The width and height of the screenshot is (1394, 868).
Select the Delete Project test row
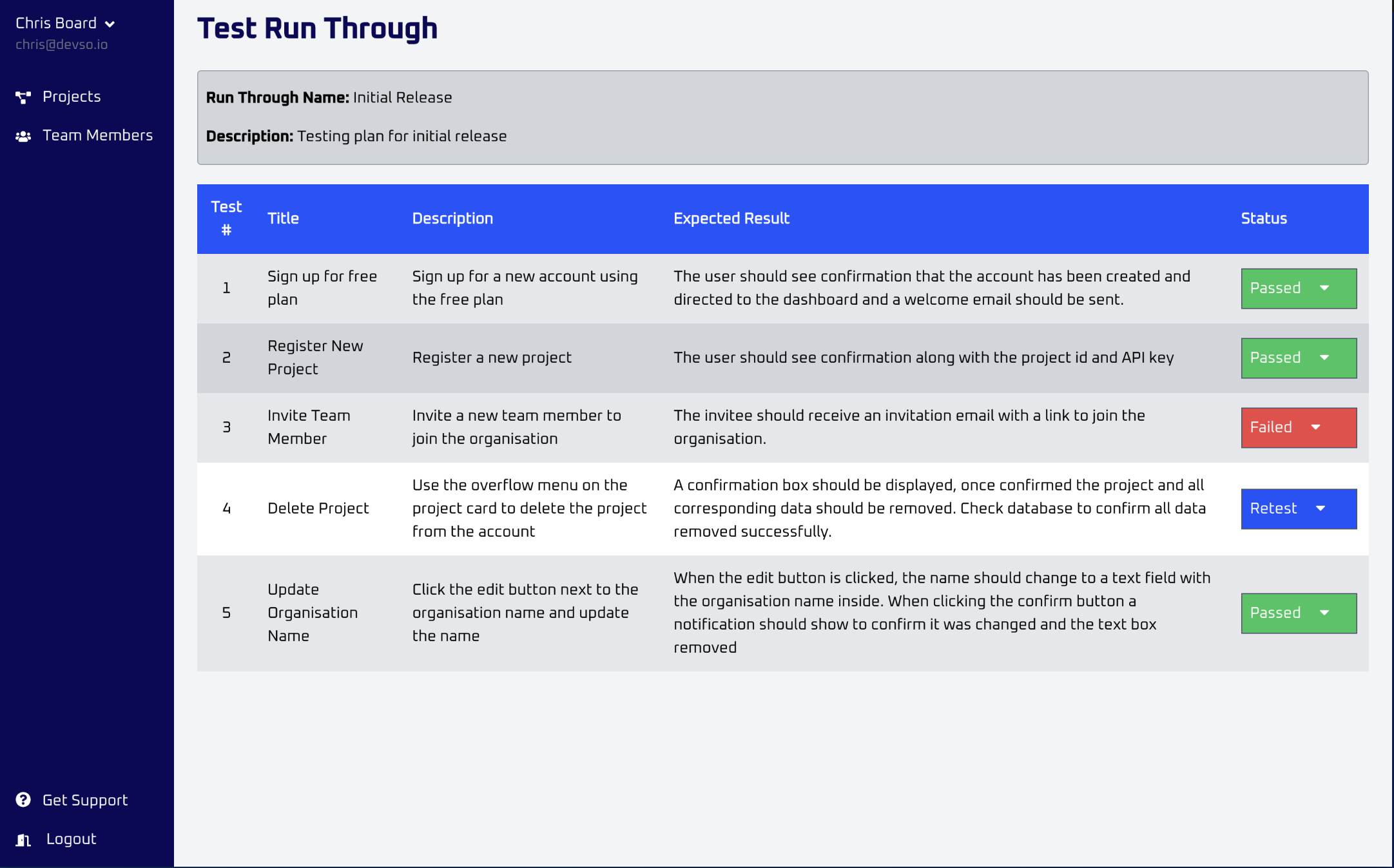[x=318, y=508]
